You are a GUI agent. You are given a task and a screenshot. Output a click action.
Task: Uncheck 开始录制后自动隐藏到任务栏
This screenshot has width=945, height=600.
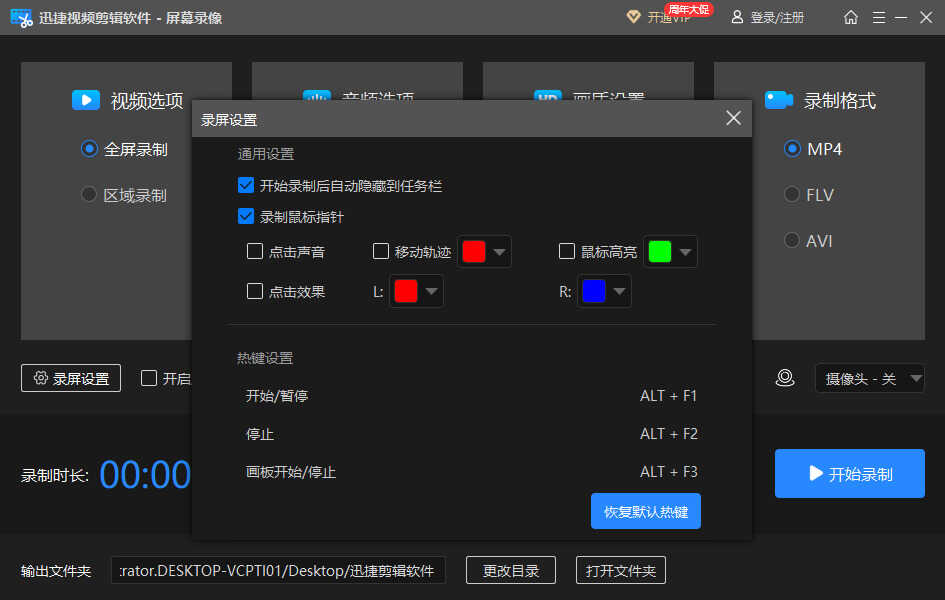click(246, 186)
